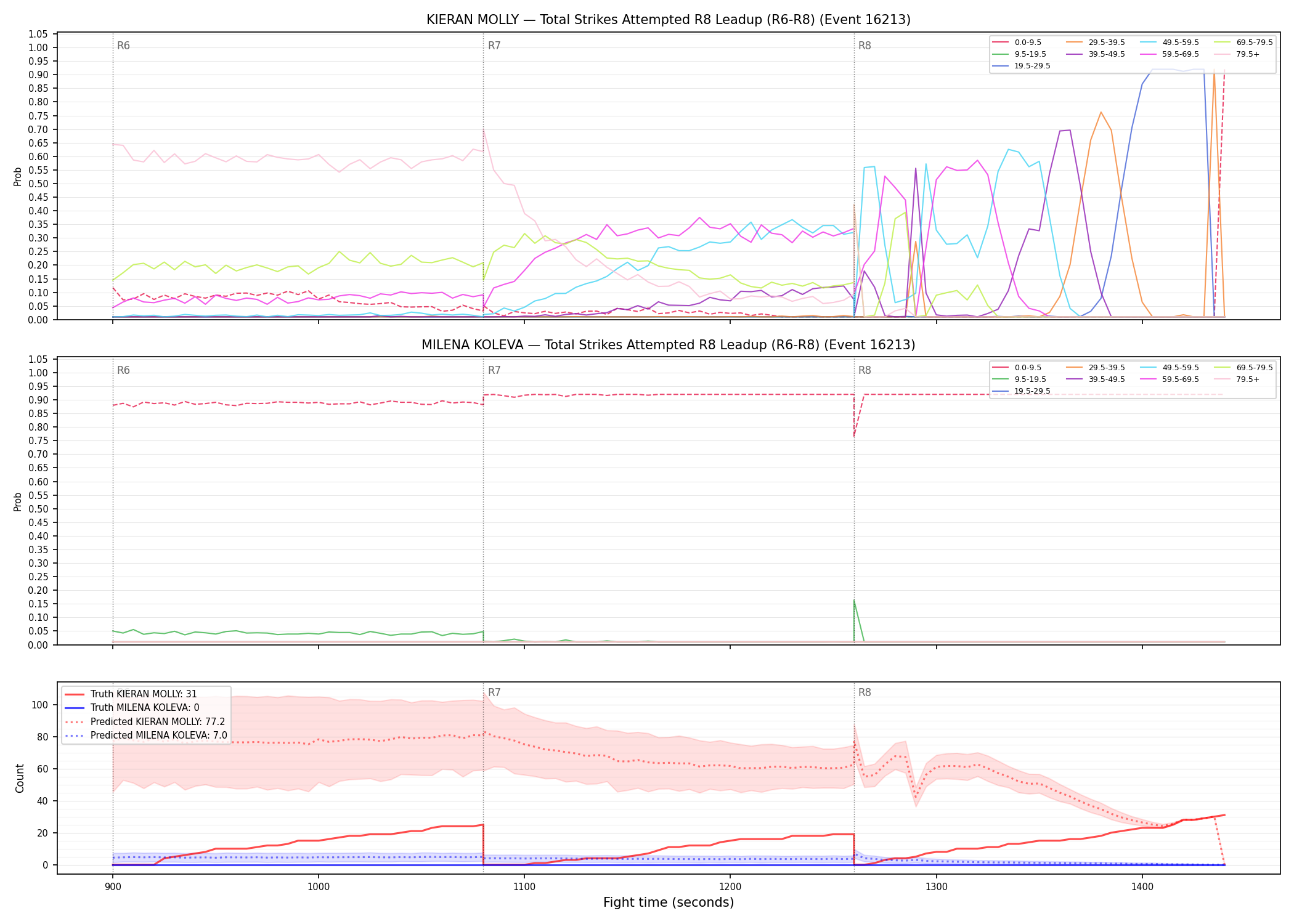This screenshot has width=1294, height=924.
Task: Click the 1400 tick on the time axis
Action: (1142, 886)
